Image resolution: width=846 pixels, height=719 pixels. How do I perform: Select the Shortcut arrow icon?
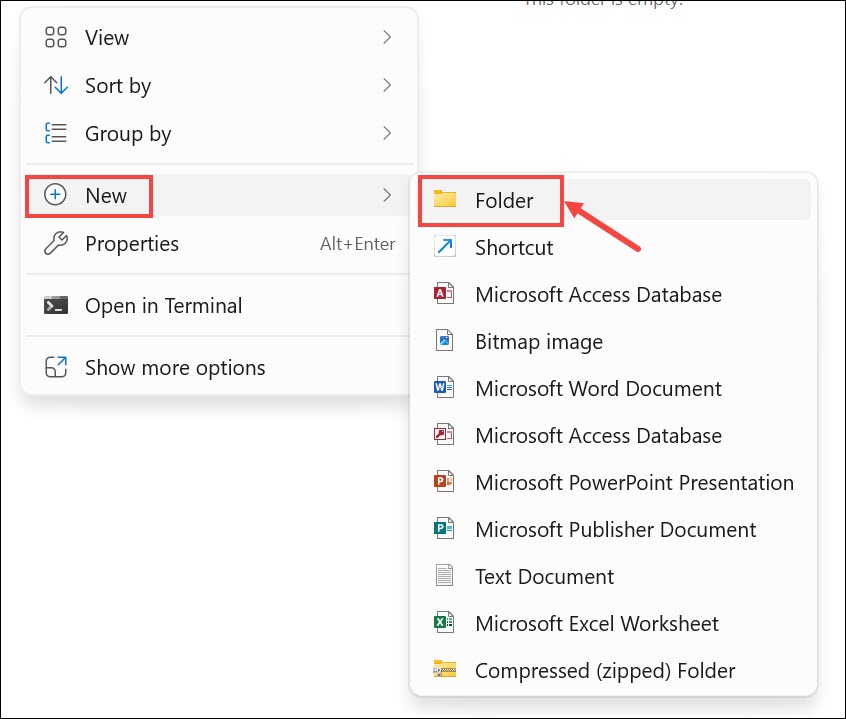[445, 247]
